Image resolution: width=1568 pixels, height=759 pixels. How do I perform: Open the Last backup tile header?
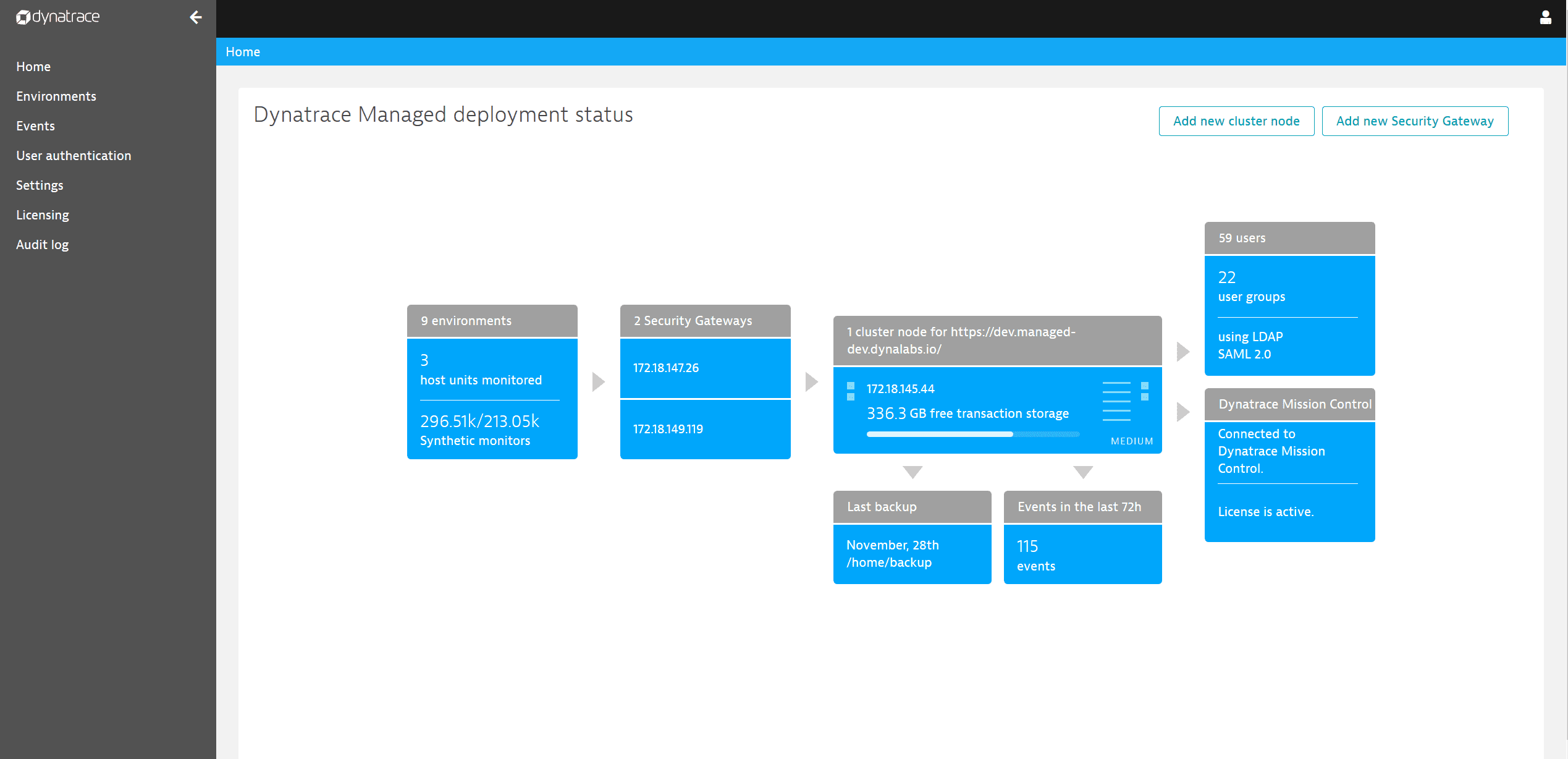click(x=912, y=507)
